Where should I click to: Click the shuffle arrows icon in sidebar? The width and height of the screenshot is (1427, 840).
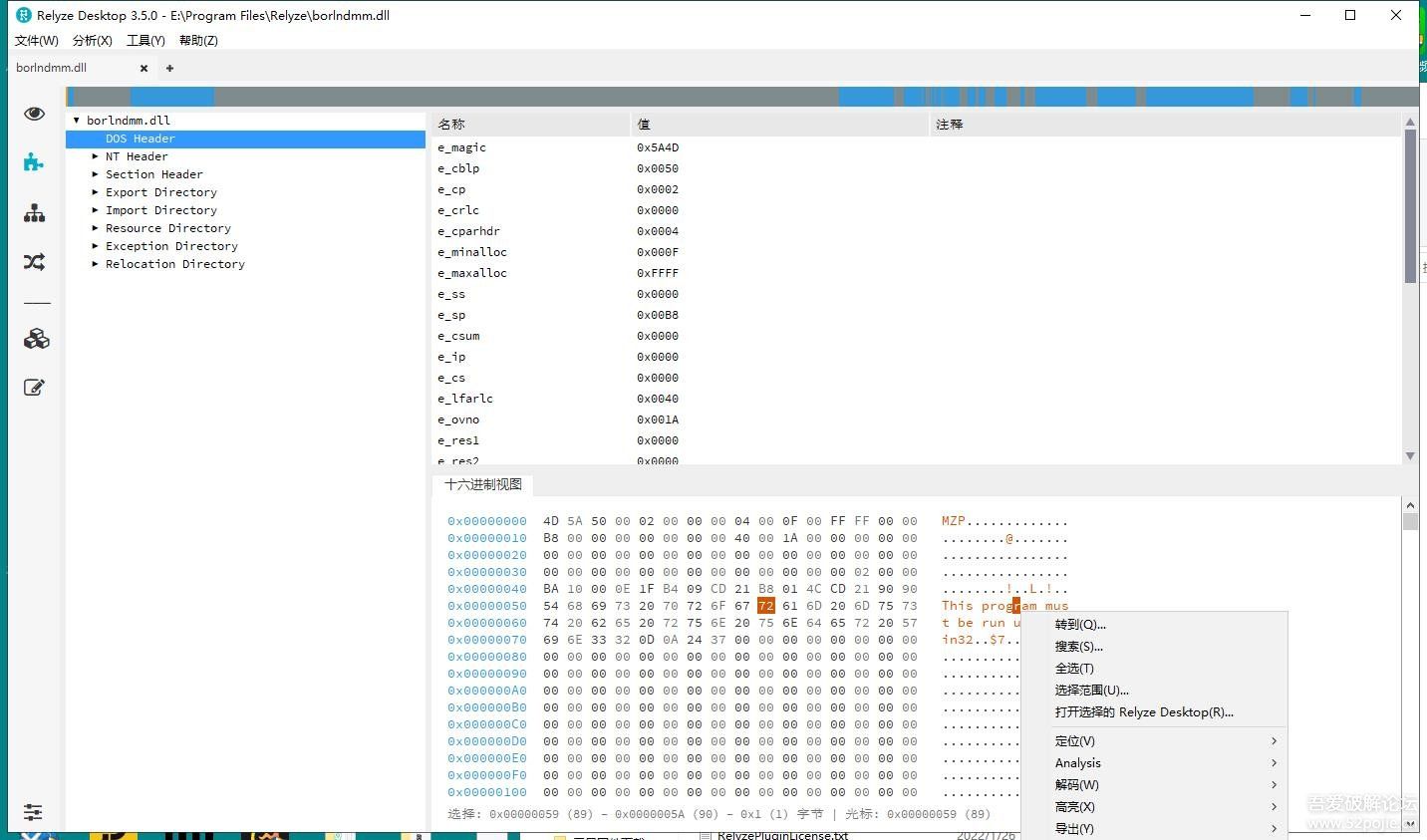pos(34,262)
